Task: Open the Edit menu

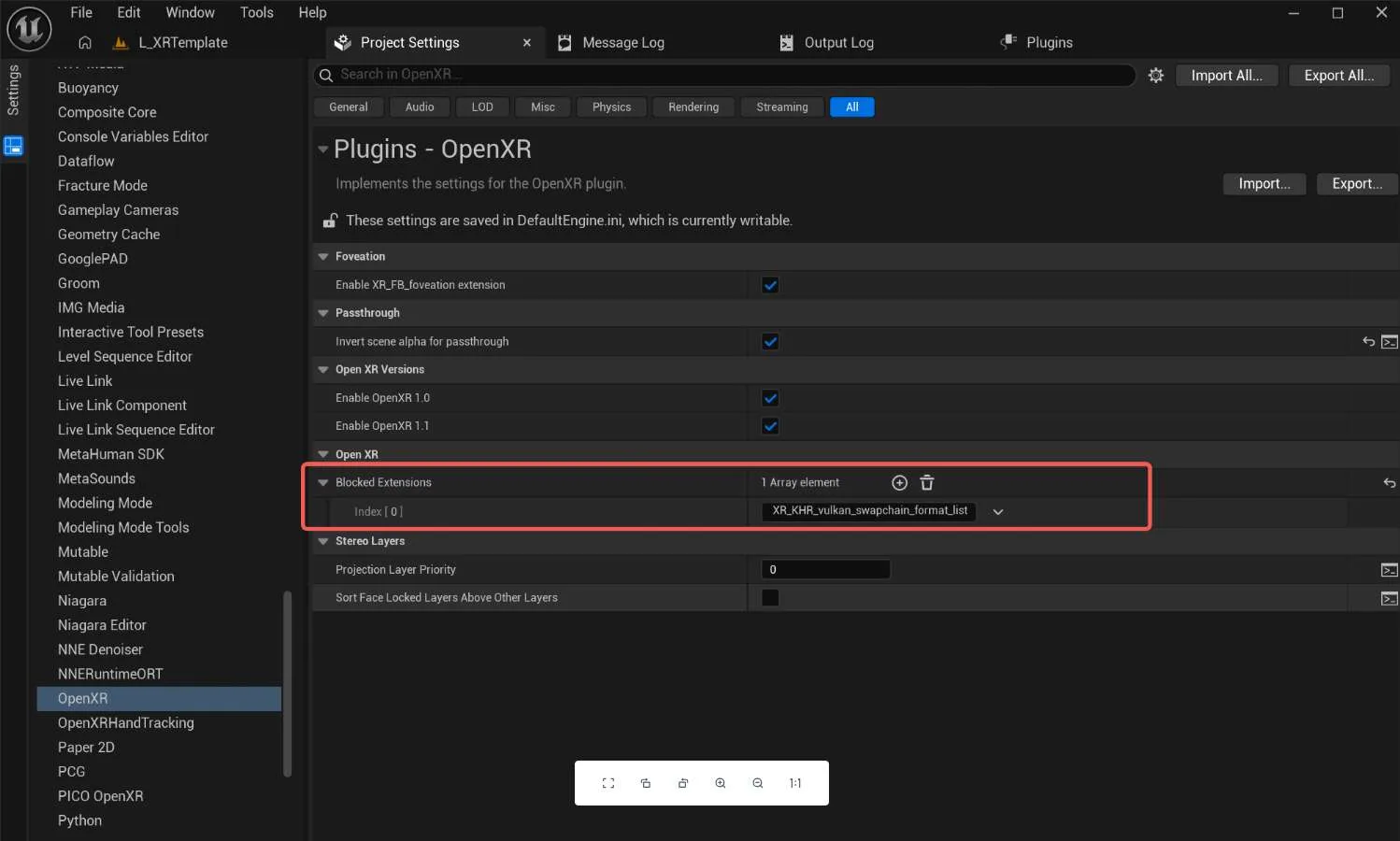Action: (x=129, y=12)
